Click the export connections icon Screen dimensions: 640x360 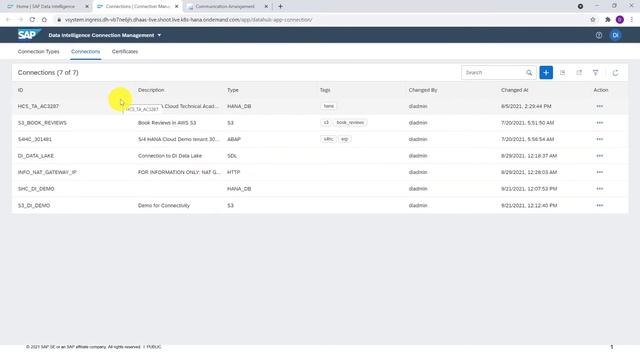(x=579, y=73)
